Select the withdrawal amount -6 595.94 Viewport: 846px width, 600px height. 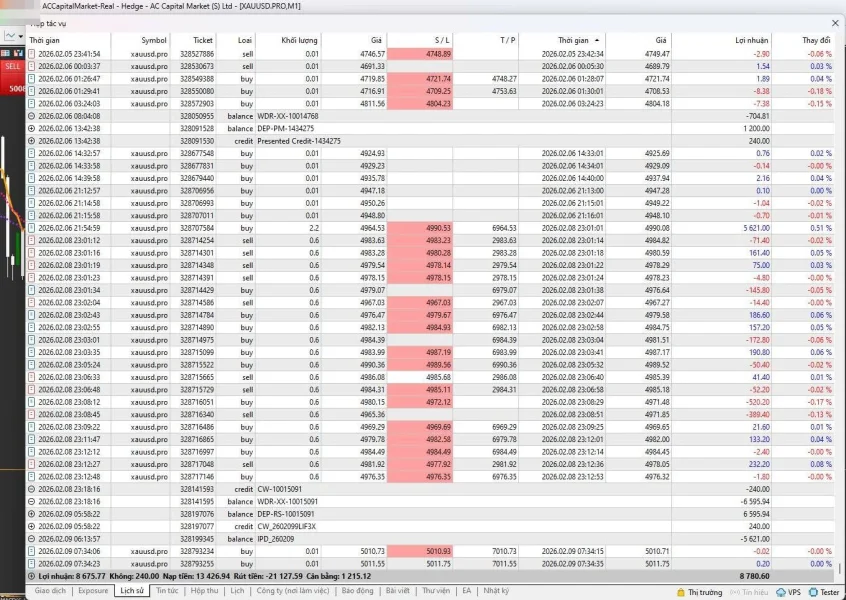(x=755, y=502)
